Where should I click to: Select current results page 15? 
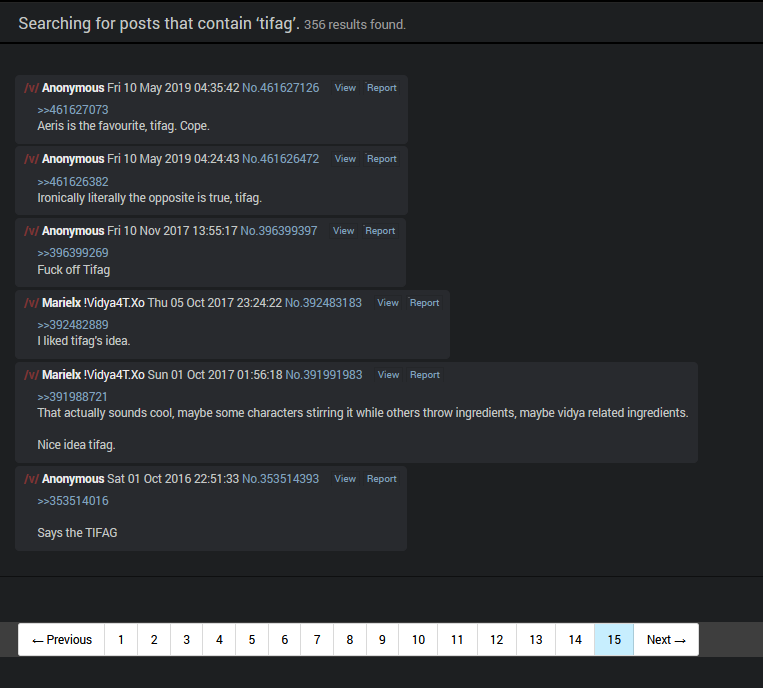614,640
